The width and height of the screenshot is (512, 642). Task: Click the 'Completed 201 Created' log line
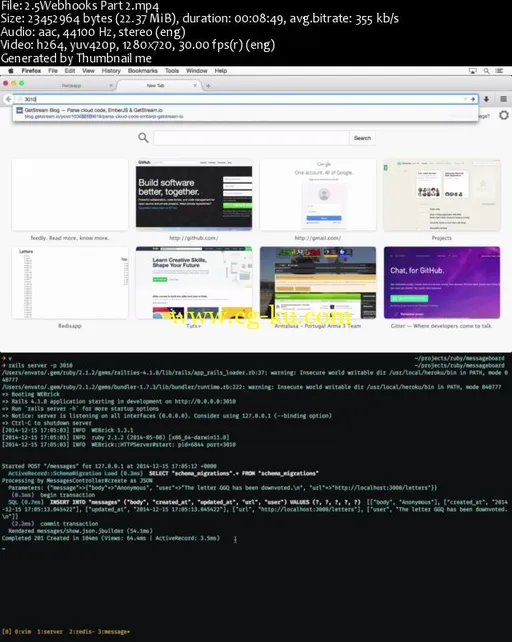click(111, 538)
